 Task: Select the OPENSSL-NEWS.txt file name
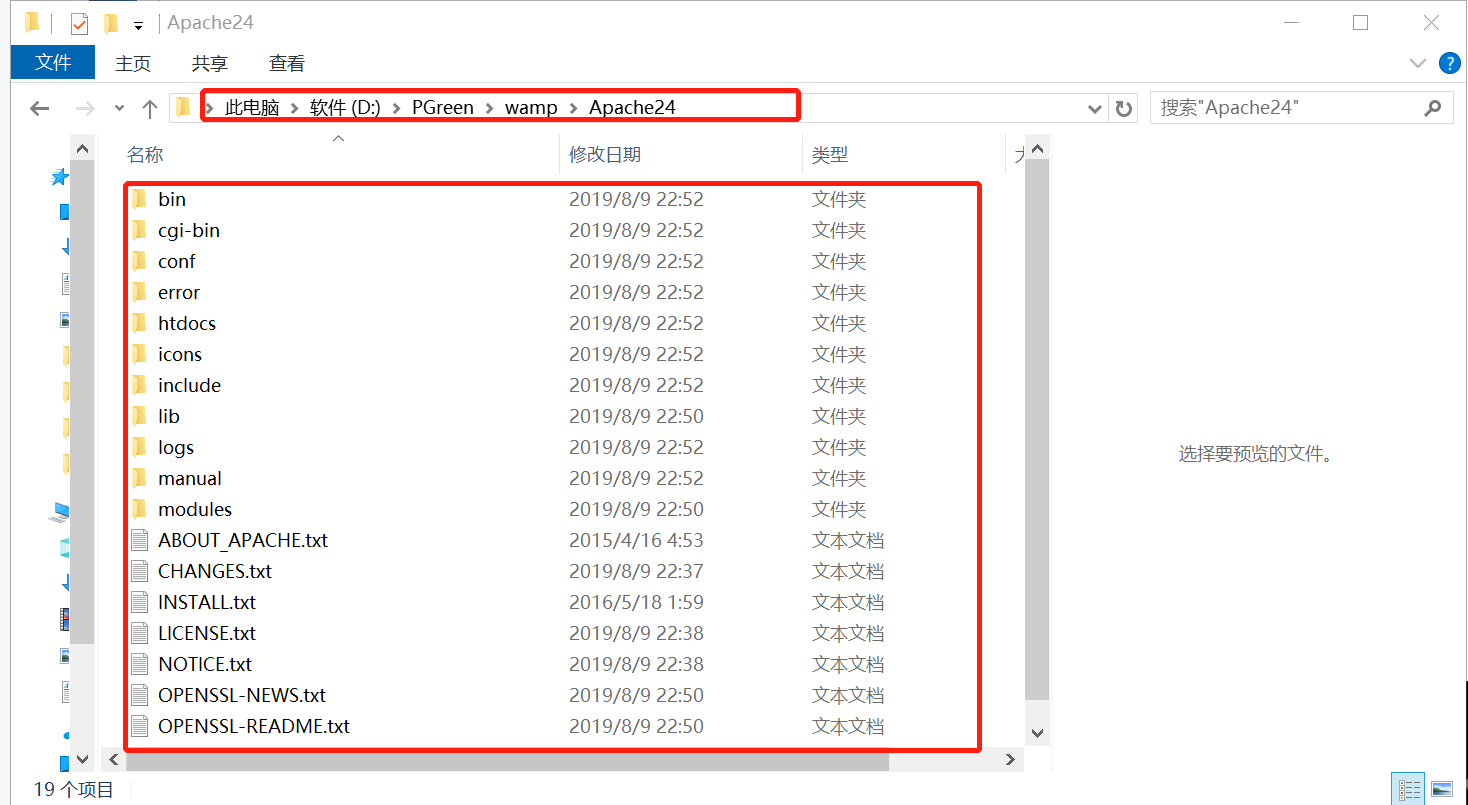pos(242,695)
